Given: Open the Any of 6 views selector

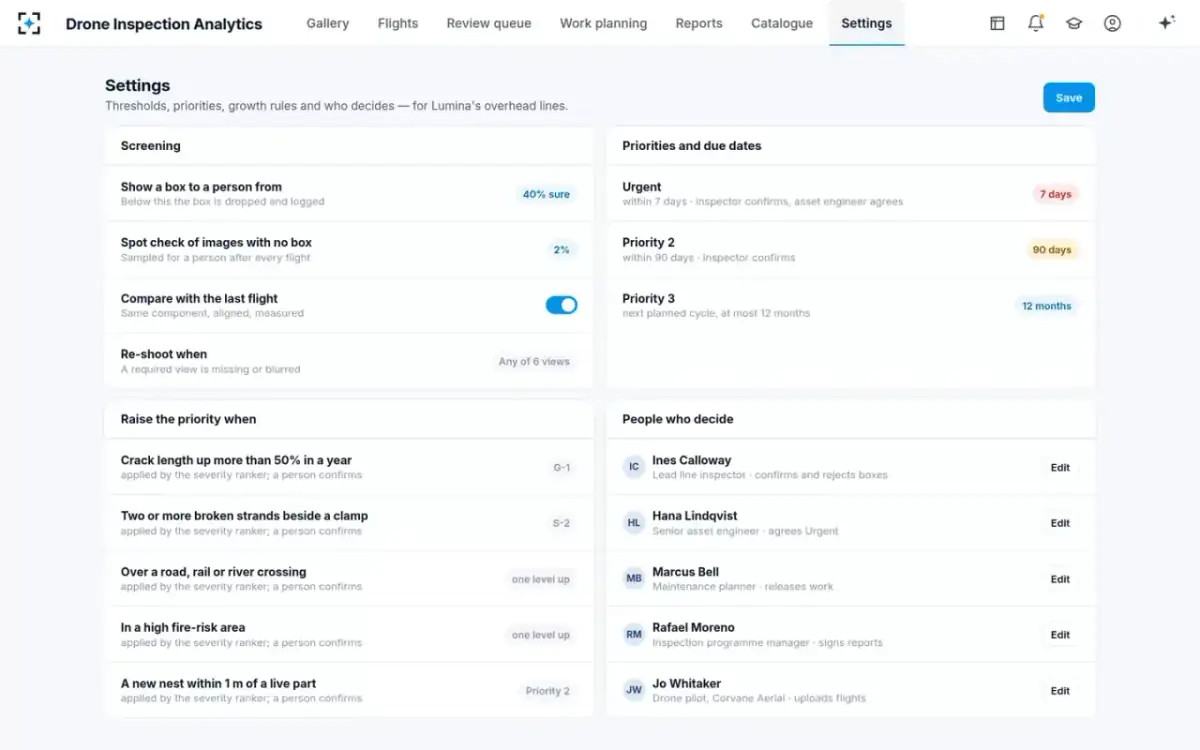Looking at the screenshot, I should (x=534, y=362).
